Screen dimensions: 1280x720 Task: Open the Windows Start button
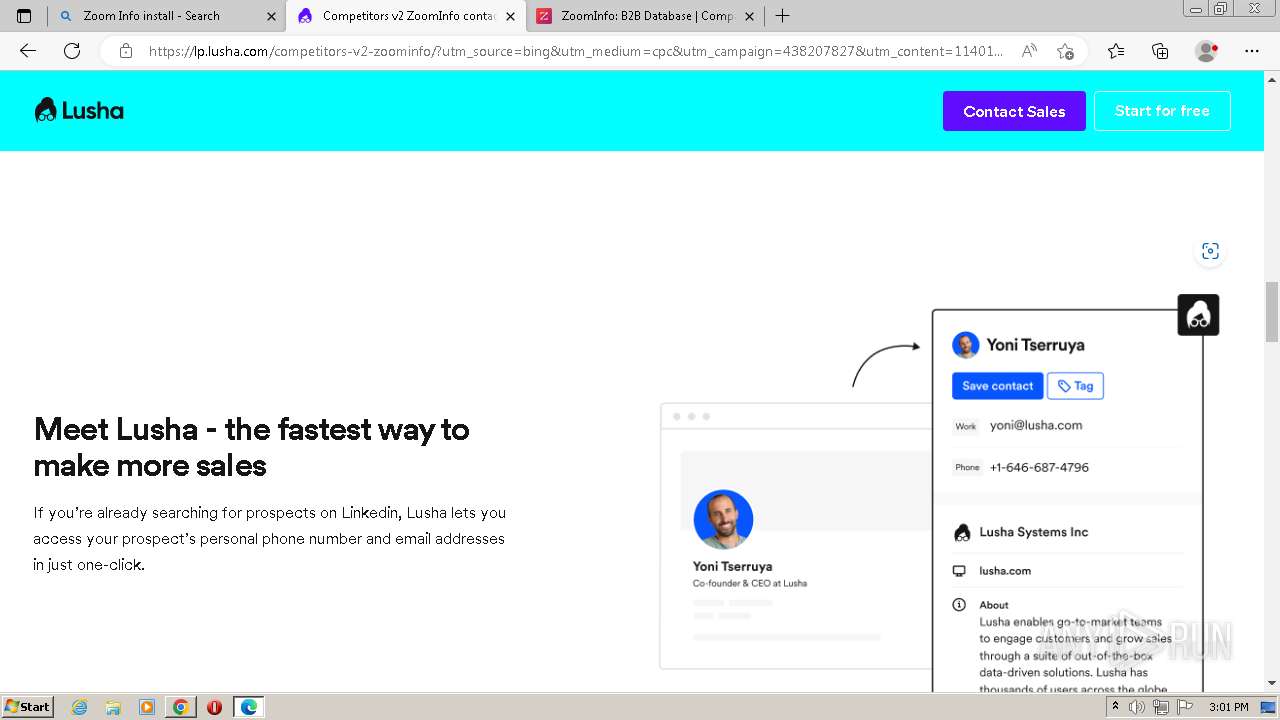point(28,707)
